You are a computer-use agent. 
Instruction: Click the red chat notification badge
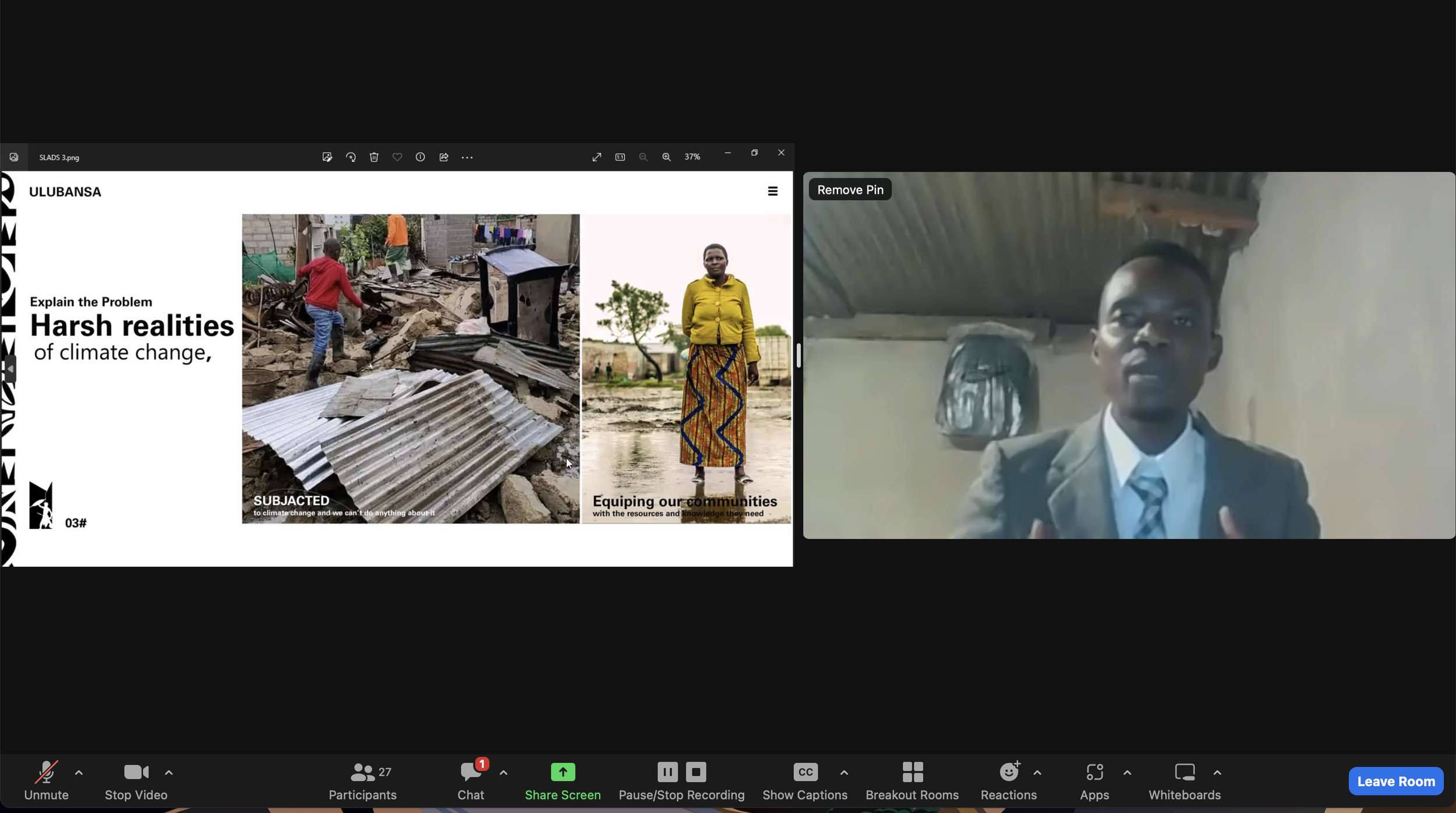click(482, 763)
